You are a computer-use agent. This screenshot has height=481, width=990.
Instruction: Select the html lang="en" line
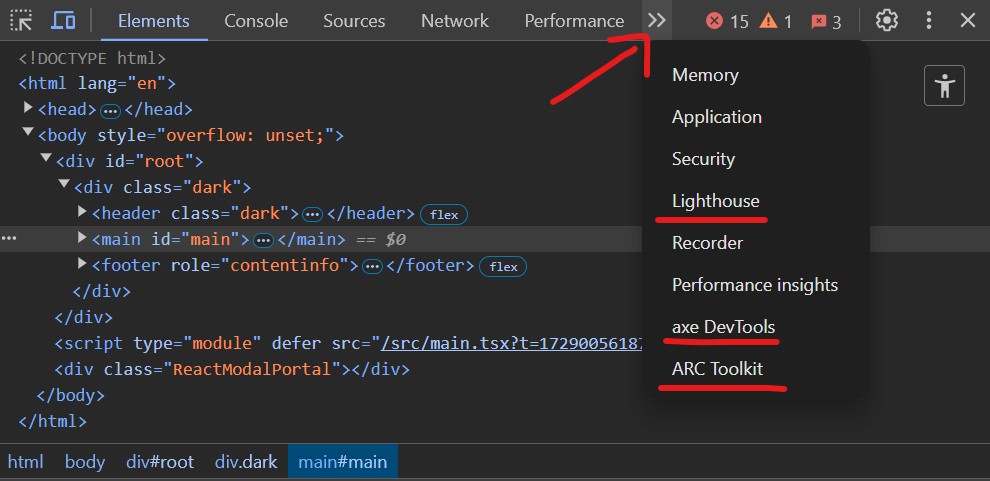tap(97, 83)
